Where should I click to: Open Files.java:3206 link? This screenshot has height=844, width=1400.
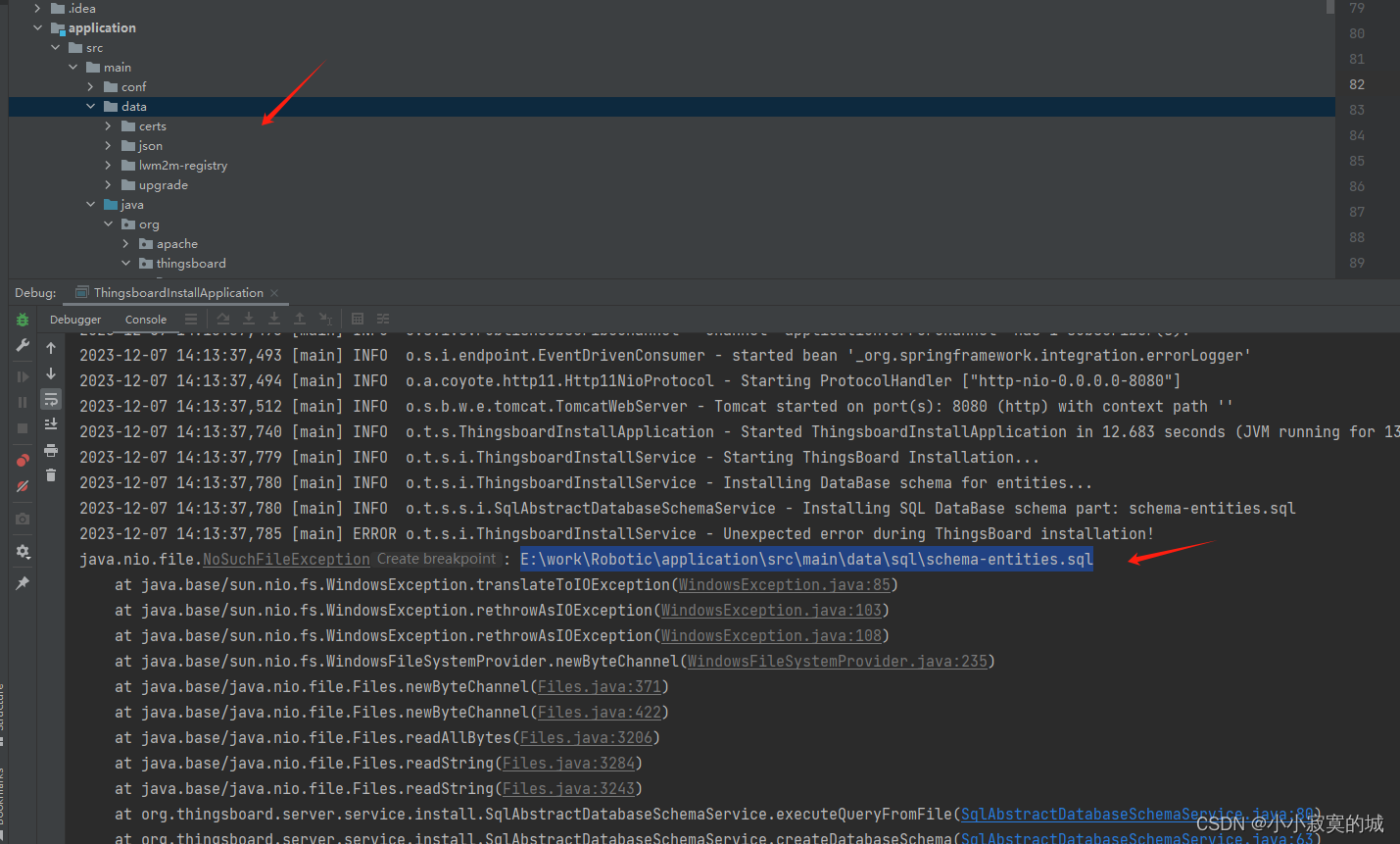pos(586,737)
